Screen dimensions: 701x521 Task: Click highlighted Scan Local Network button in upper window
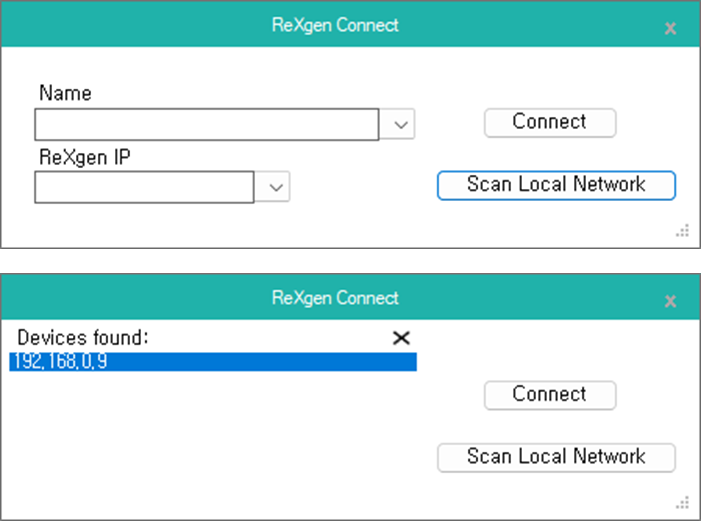pos(556,185)
